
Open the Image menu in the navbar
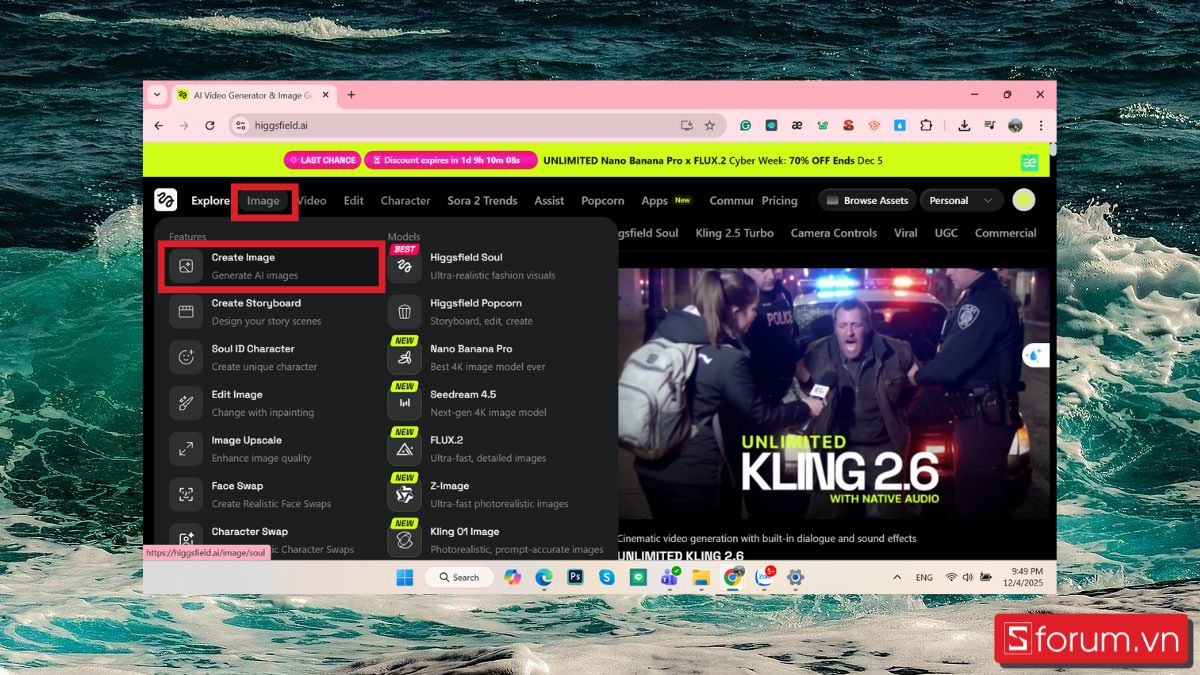(264, 201)
